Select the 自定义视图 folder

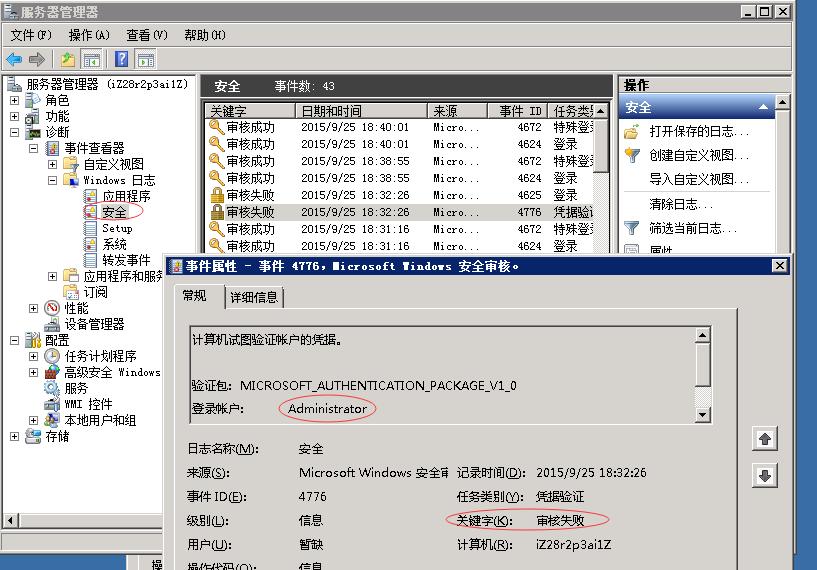114,164
